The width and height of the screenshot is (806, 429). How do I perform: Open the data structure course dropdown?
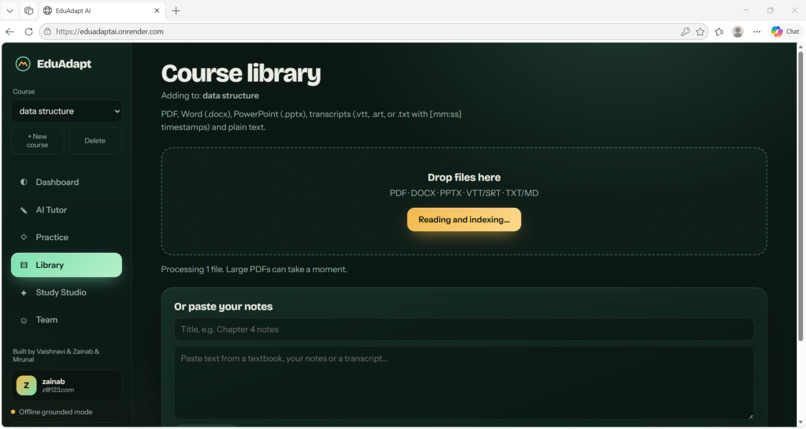pos(66,111)
